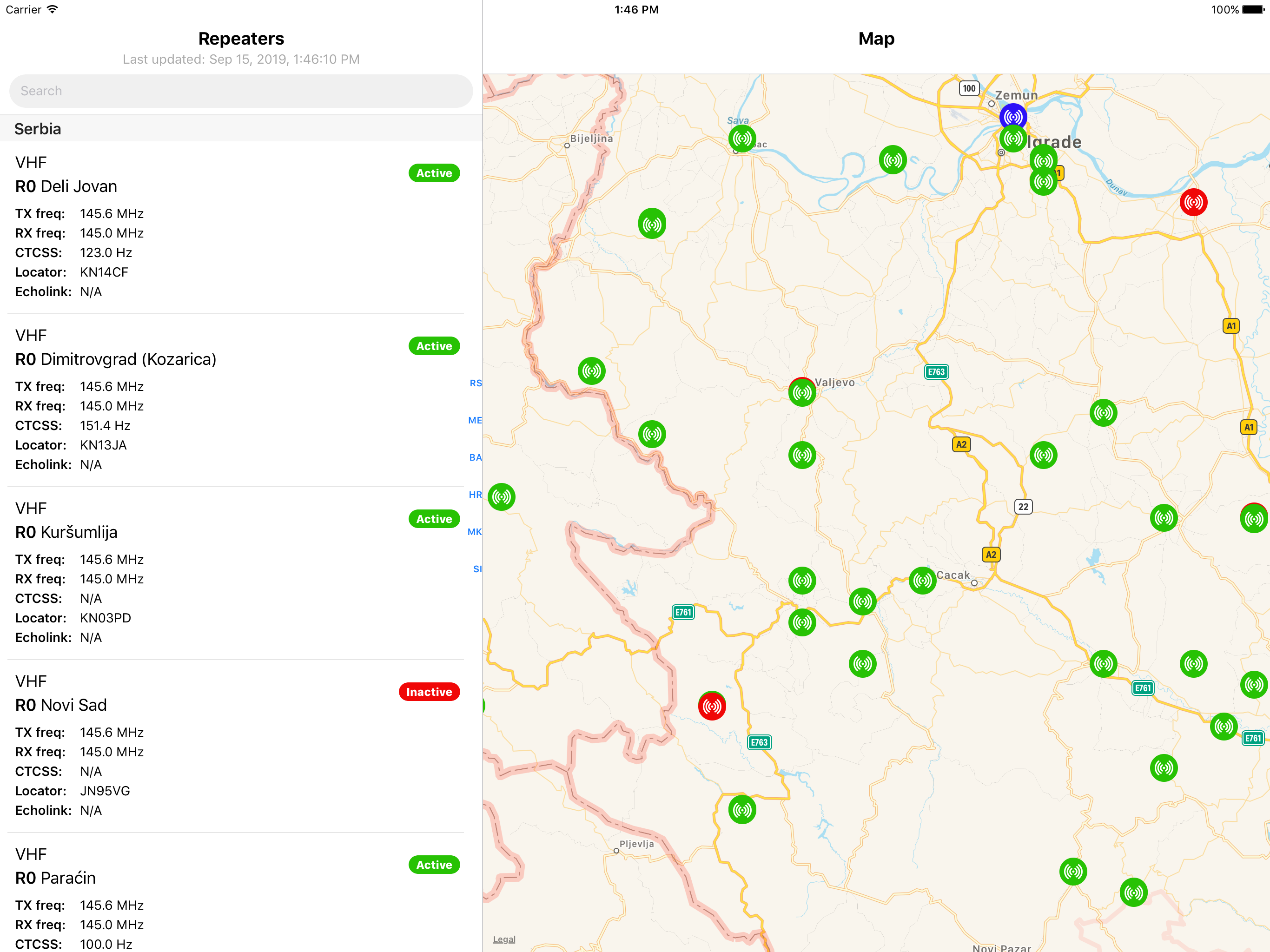The image size is (1270, 952).
Task: Open the Legal link on map
Action: pyautogui.click(x=504, y=939)
